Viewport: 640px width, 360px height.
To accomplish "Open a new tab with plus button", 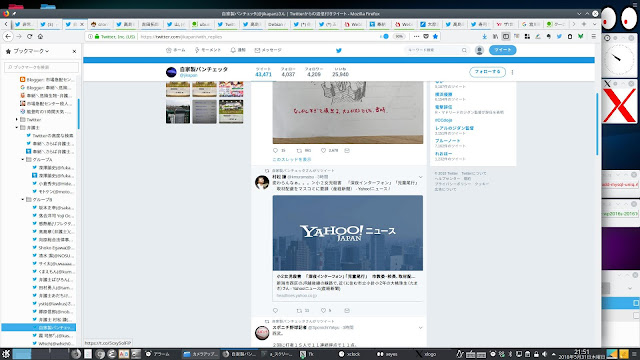I will point(584,24).
